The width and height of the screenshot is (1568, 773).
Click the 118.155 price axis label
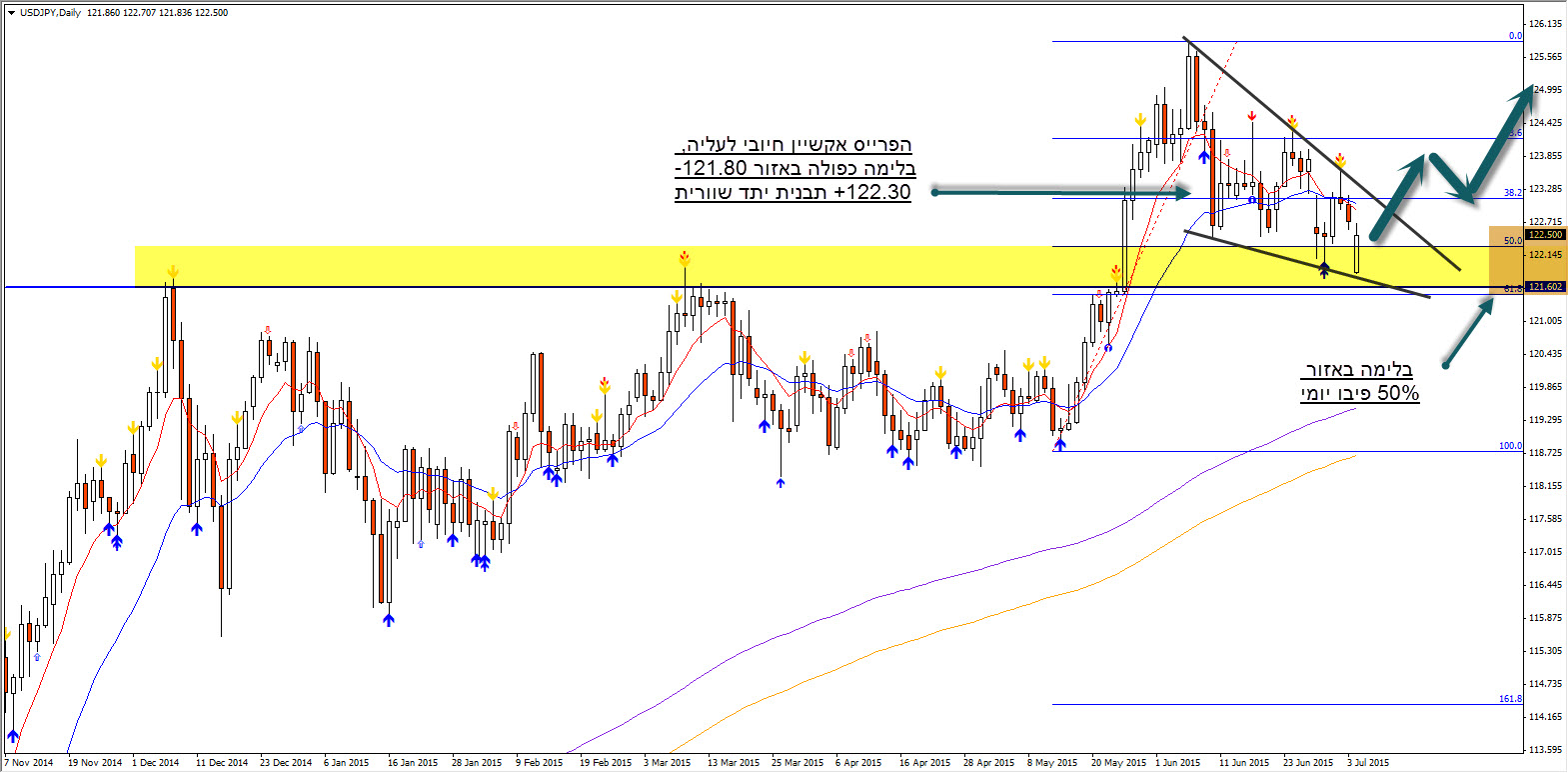(1545, 485)
